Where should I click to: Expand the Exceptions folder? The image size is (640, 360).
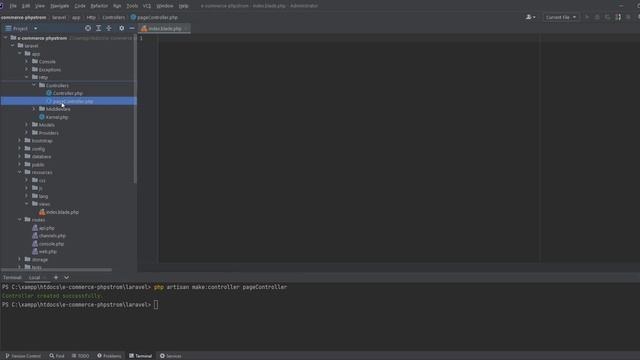[x=27, y=70]
